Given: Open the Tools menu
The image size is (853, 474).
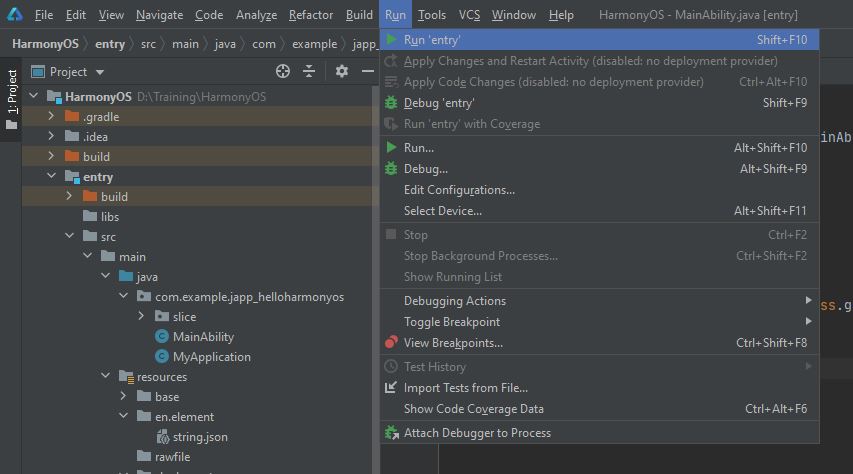Looking at the screenshot, I should click(x=432, y=15).
